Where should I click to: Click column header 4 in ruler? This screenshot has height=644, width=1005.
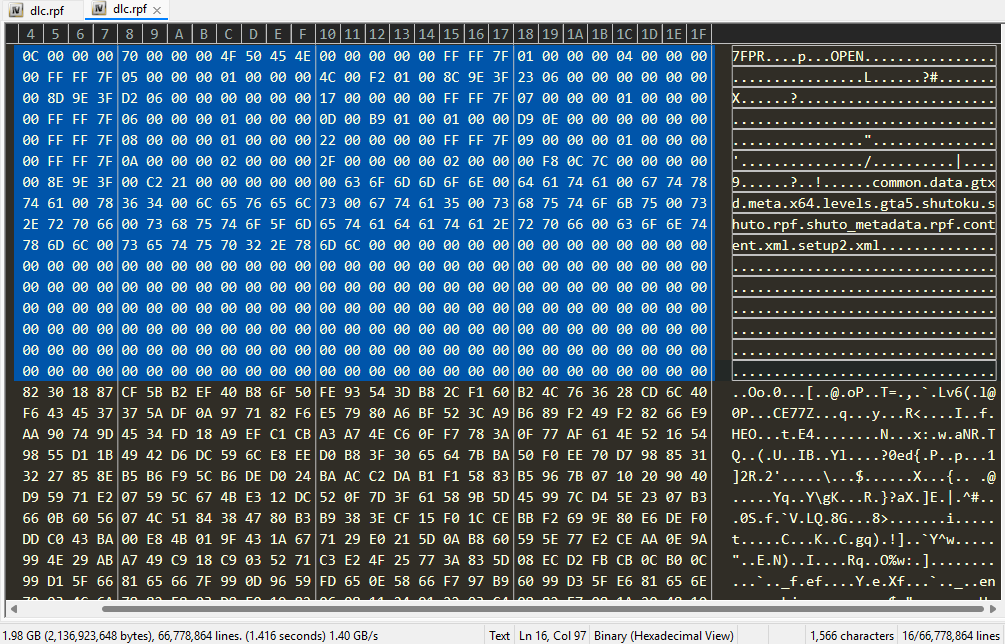(x=31, y=35)
